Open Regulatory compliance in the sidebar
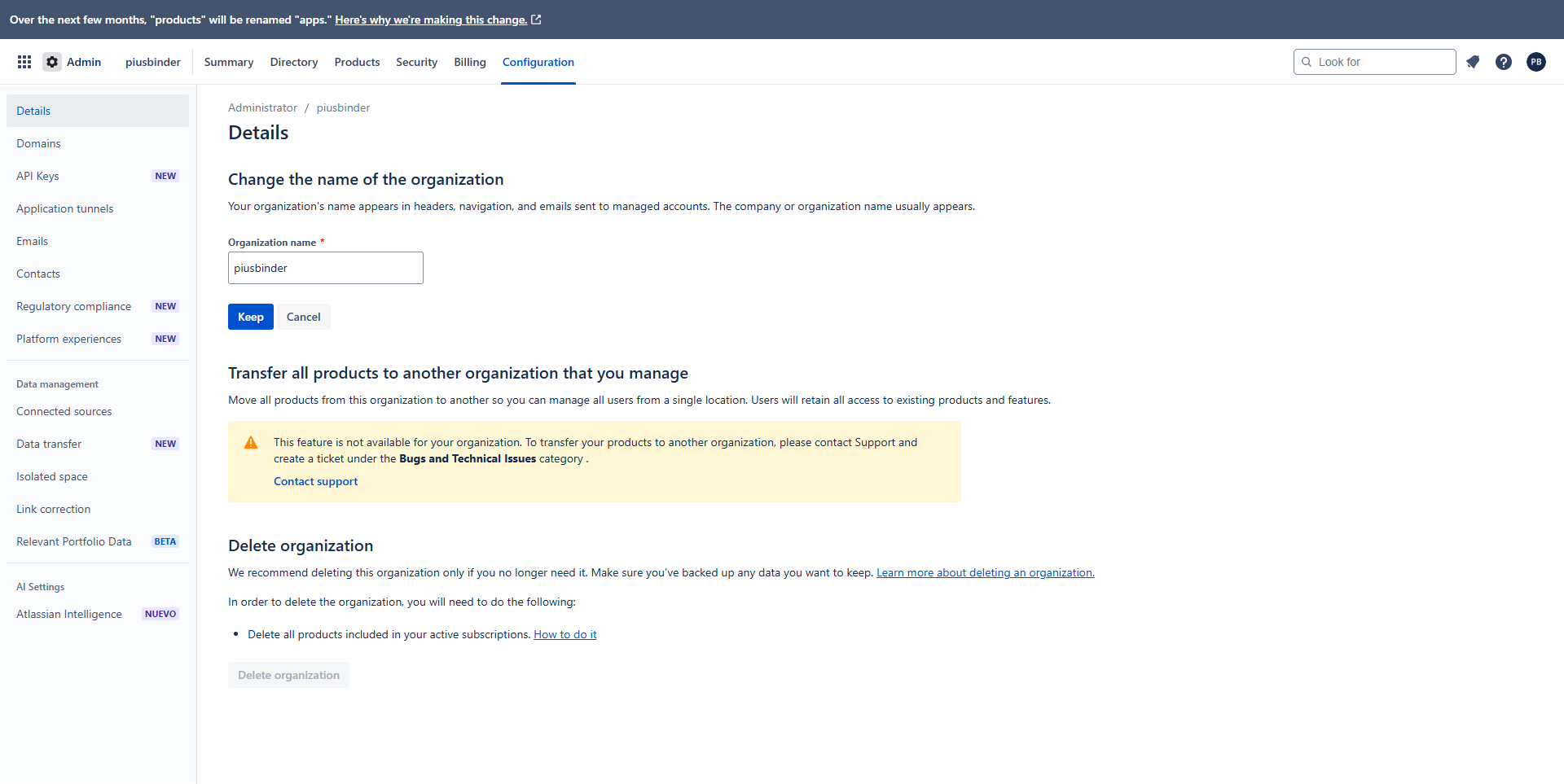Image resolution: width=1564 pixels, height=784 pixels. pyautogui.click(x=98, y=306)
